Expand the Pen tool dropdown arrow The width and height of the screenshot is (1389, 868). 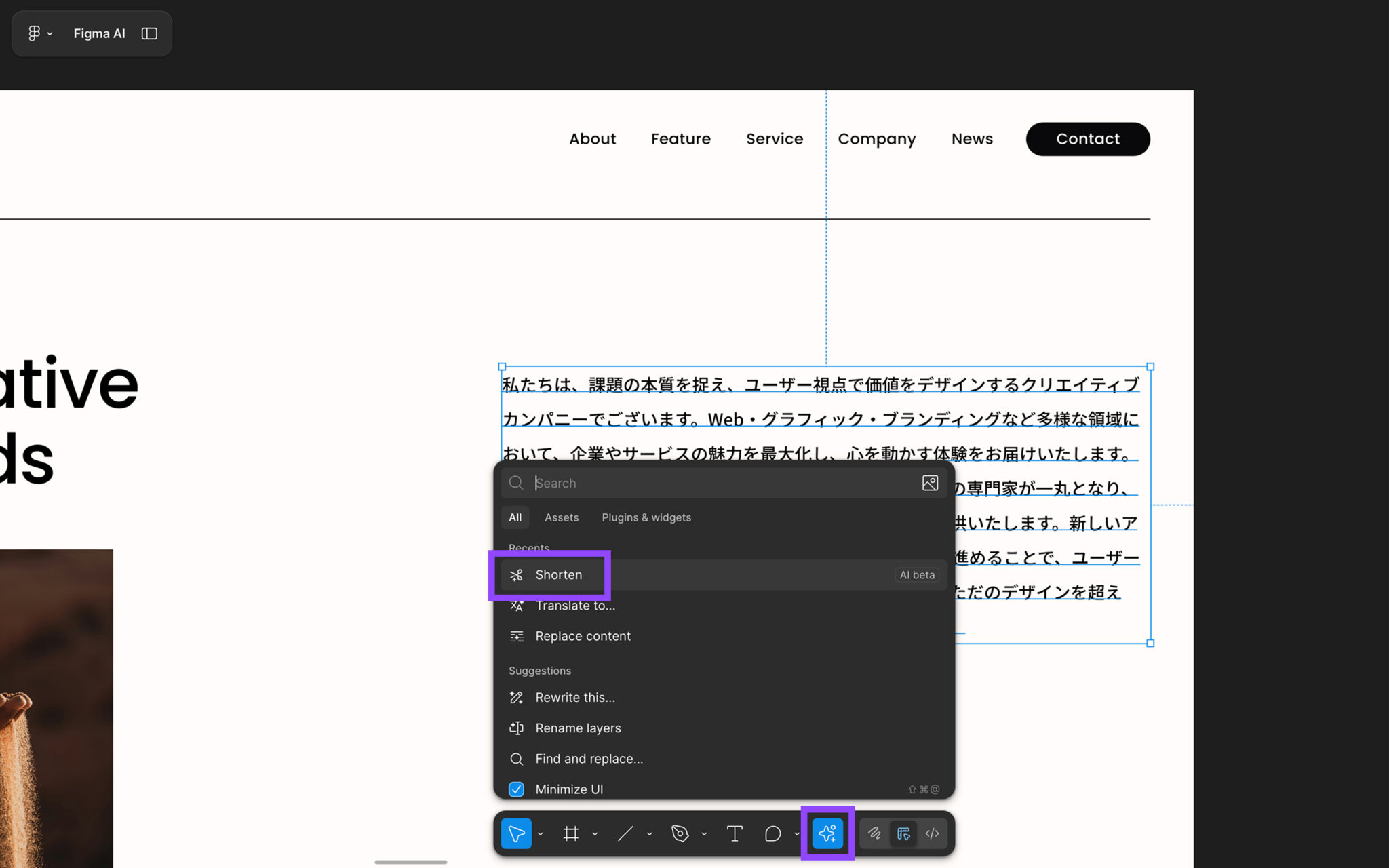(703, 833)
